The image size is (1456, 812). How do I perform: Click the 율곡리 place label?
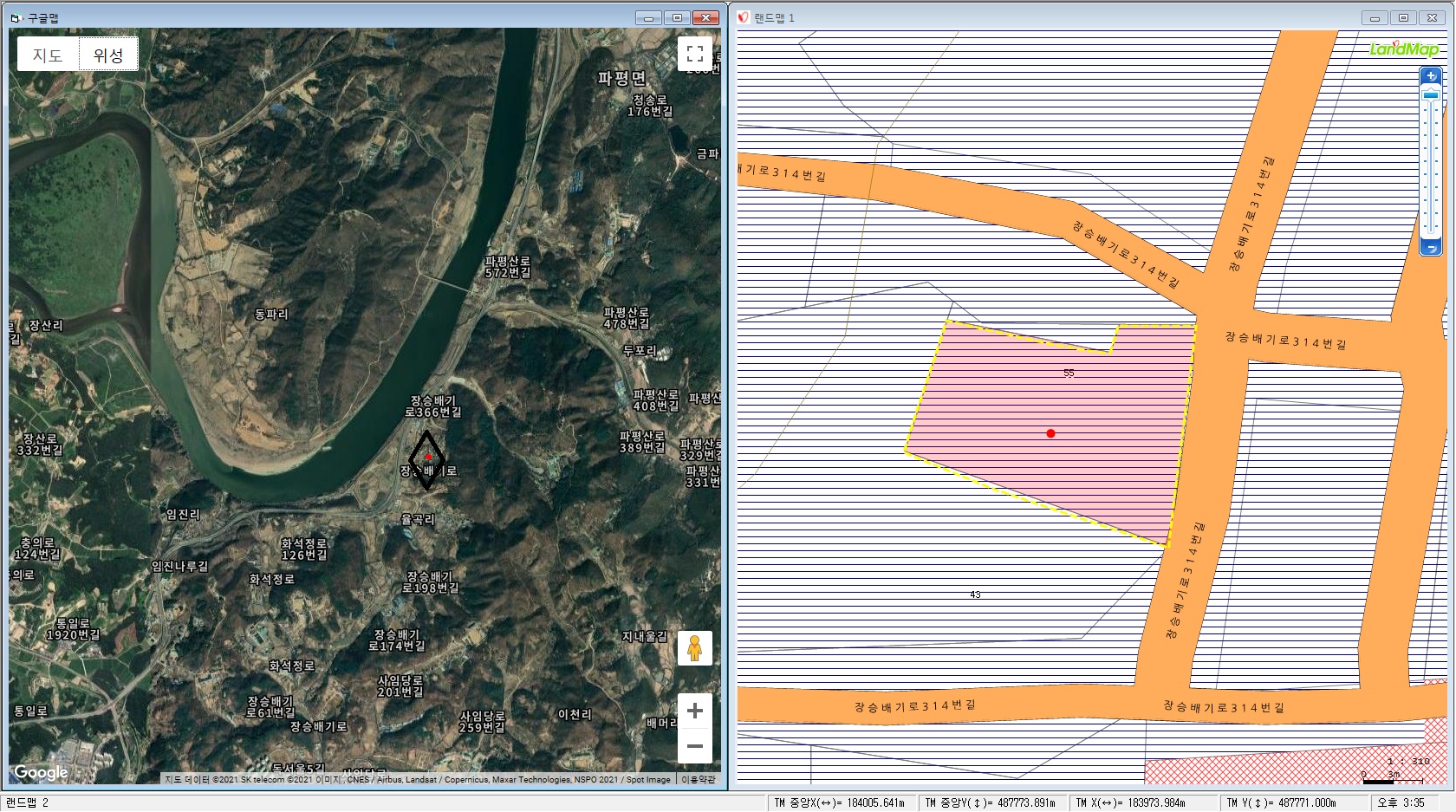pyautogui.click(x=419, y=519)
